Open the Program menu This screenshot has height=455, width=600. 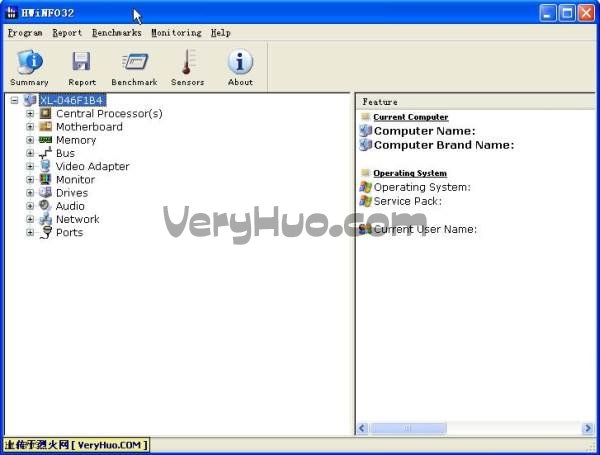25,33
